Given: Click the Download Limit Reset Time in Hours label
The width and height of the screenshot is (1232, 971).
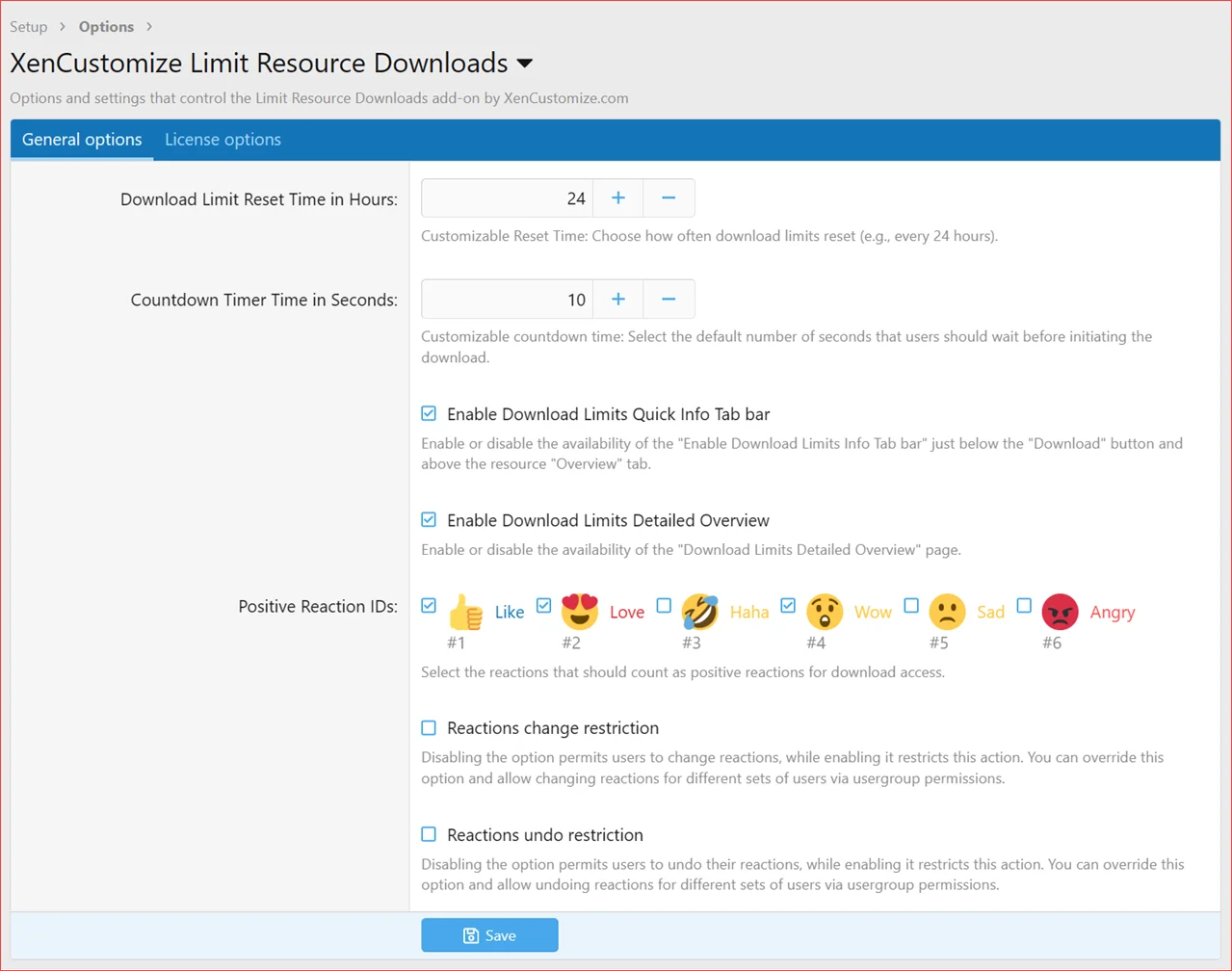Looking at the screenshot, I should [259, 199].
